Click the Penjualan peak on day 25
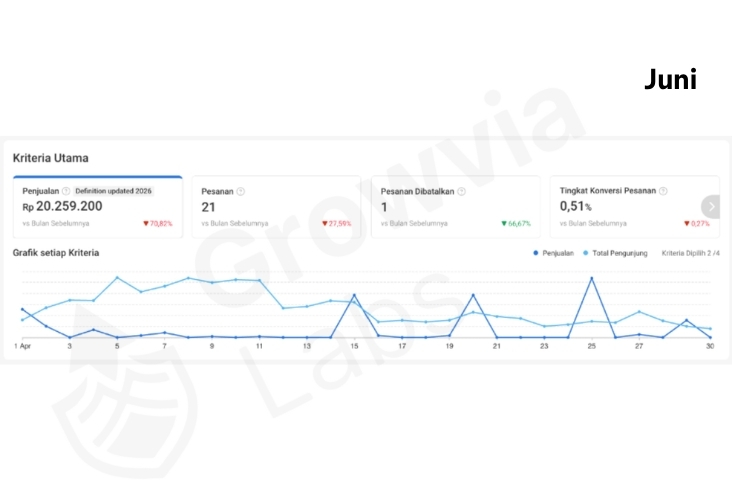Image resolution: width=732 pixels, height=500 pixels. 592,278
